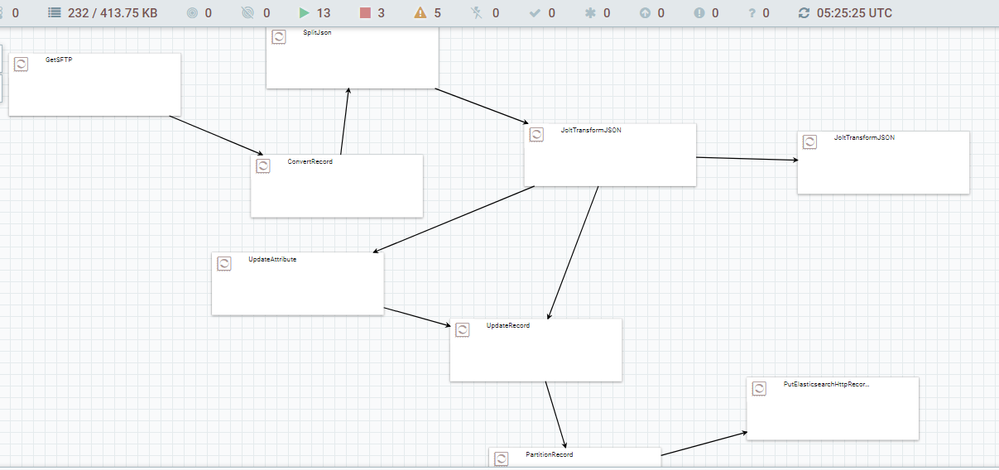Viewport: 999px width, 470px height.
Task: Click the rightmost JoltTransformJSON processor icon
Action: click(810, 142)
